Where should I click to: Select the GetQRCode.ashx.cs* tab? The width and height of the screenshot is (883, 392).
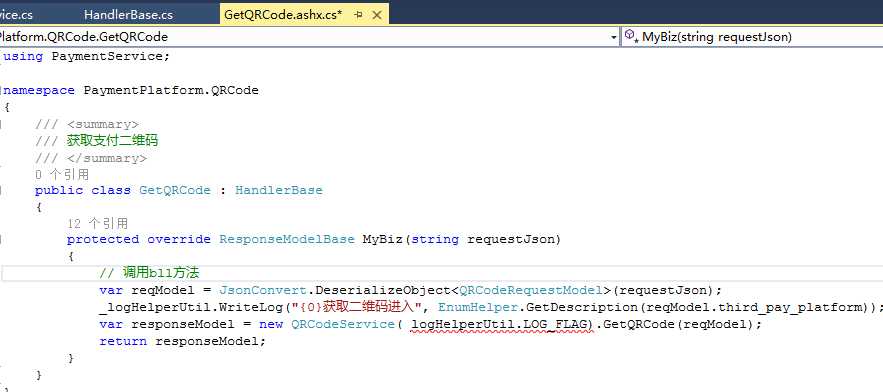tap(283, 15)
